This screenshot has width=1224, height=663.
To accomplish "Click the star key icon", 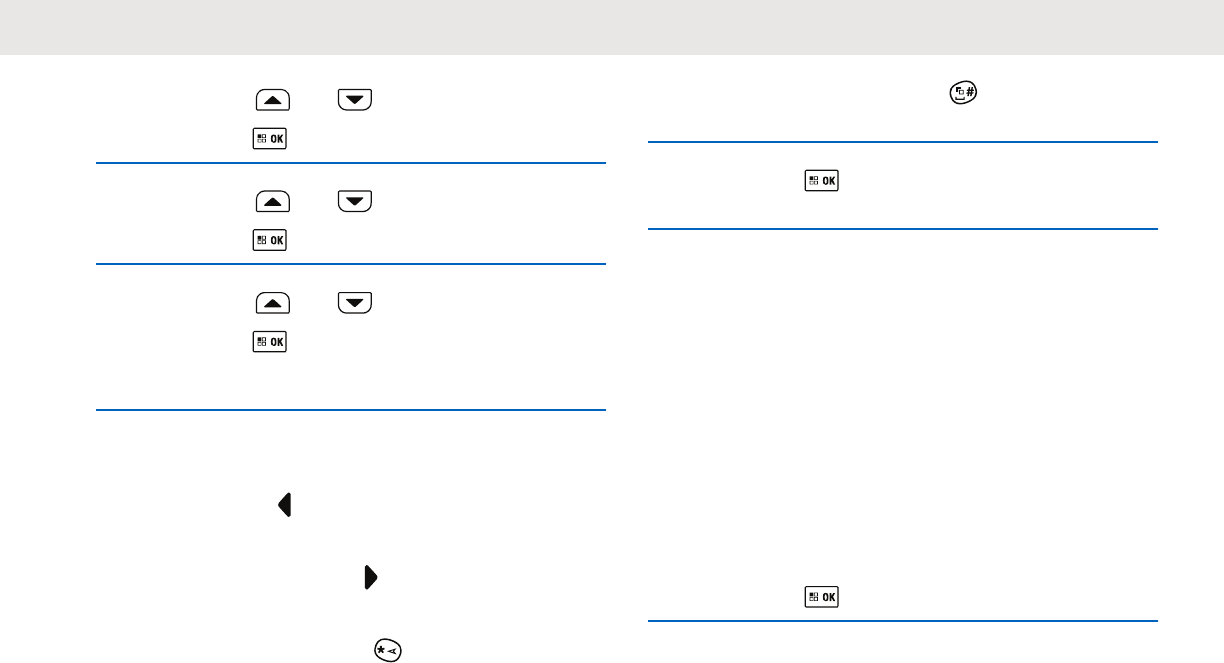I will (x=385, y=649).
